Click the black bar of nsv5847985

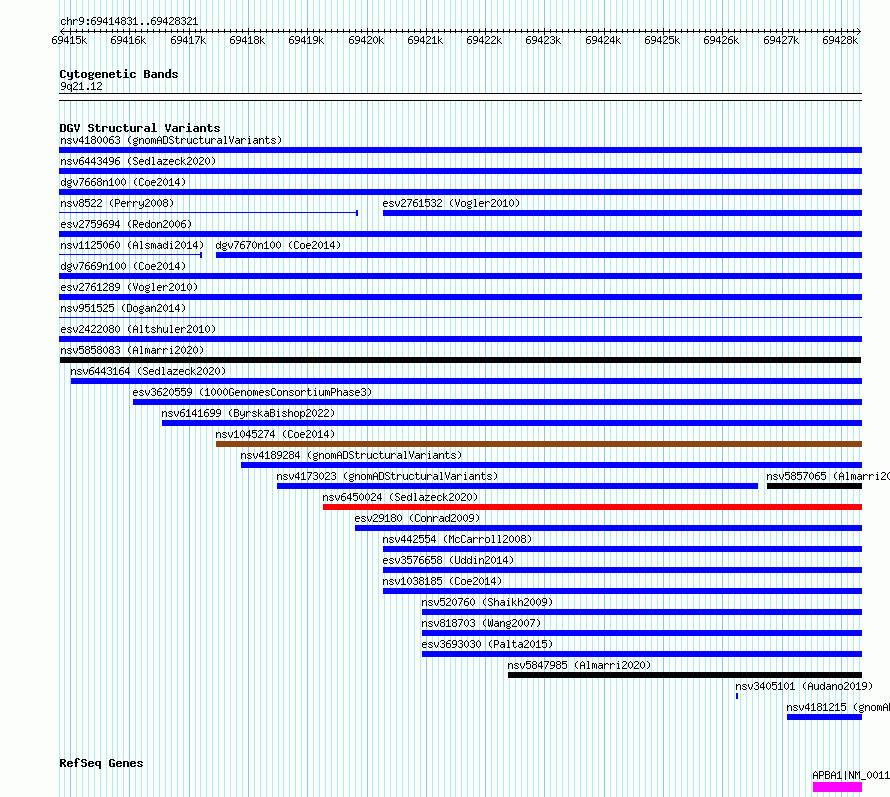coord(685,675)
